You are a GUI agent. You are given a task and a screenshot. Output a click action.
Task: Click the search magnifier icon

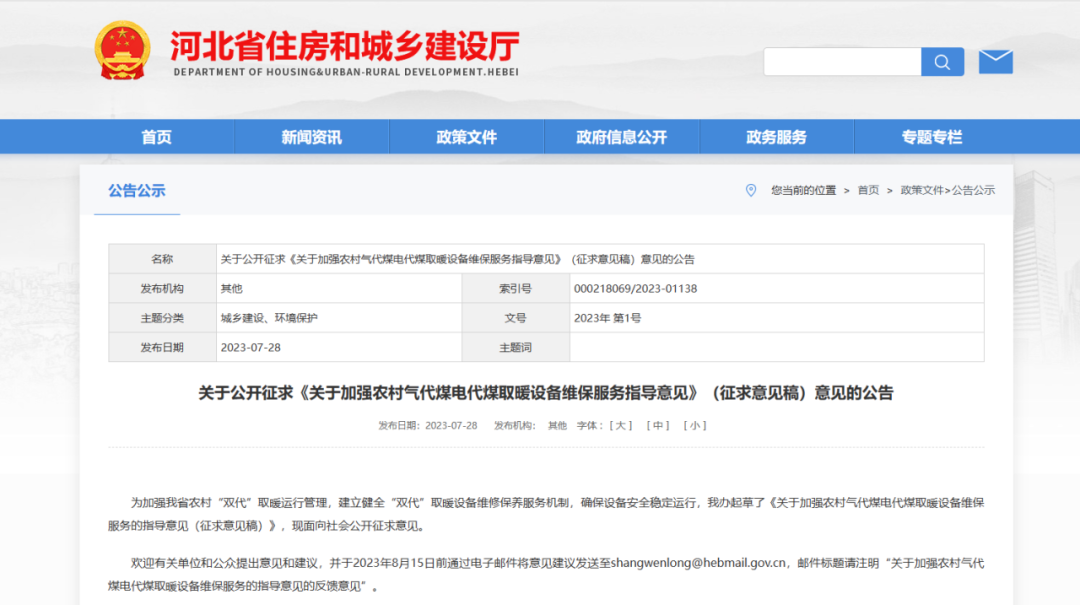click(x=941, y=61)
